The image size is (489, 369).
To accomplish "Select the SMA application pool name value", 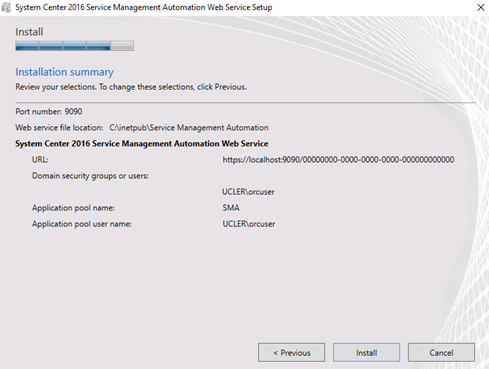I will pos(231,208).
